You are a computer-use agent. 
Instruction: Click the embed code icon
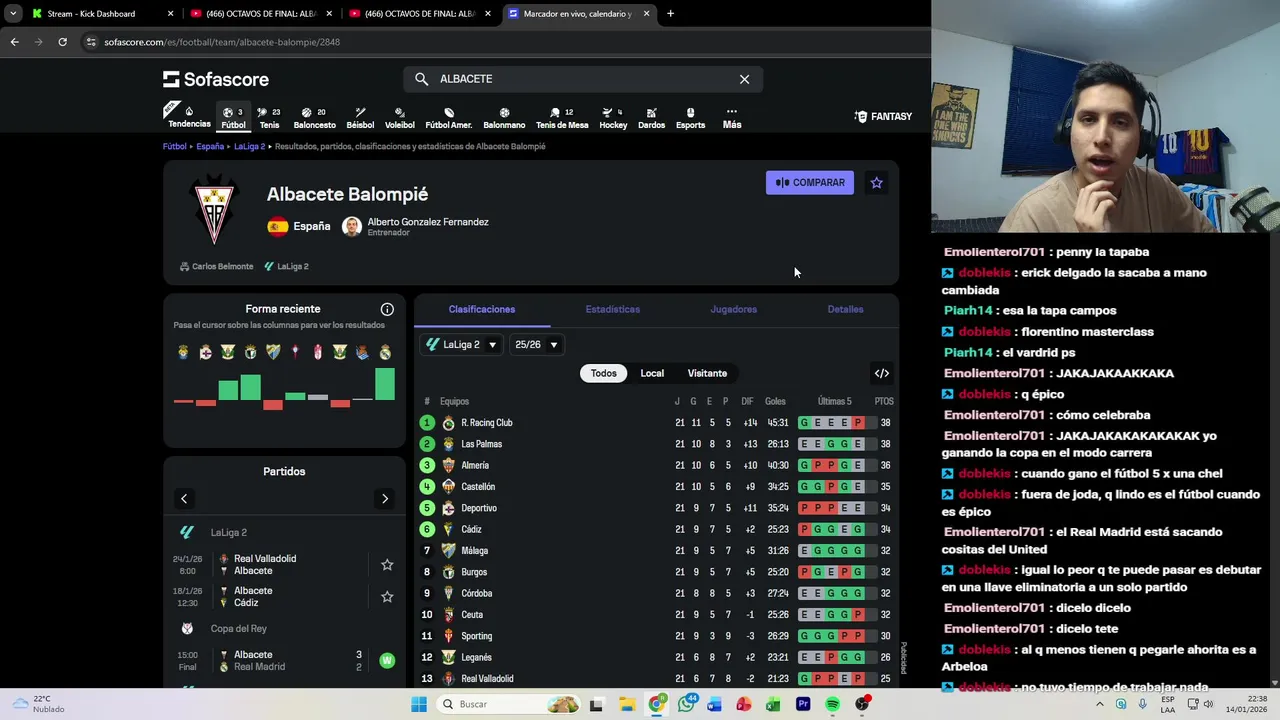[882, 373]
